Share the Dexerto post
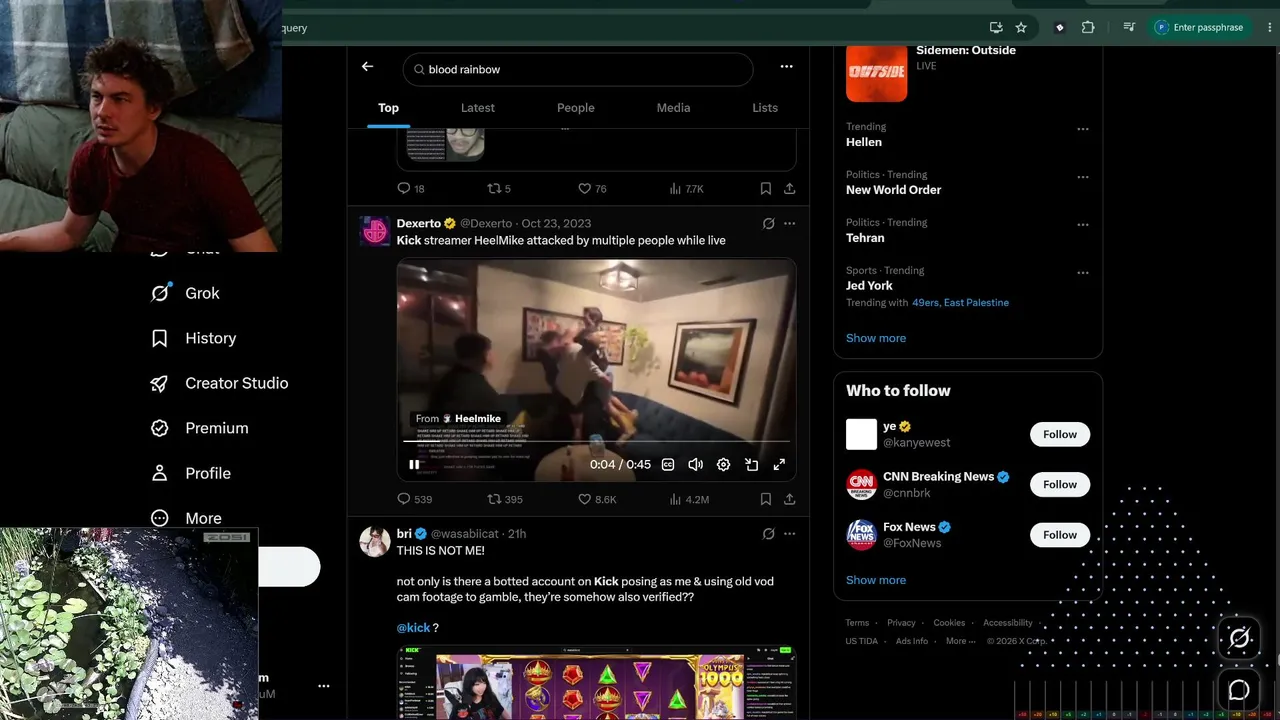Image resolution: width=1280 pixels, height=720 pixels. click(789, 498)
